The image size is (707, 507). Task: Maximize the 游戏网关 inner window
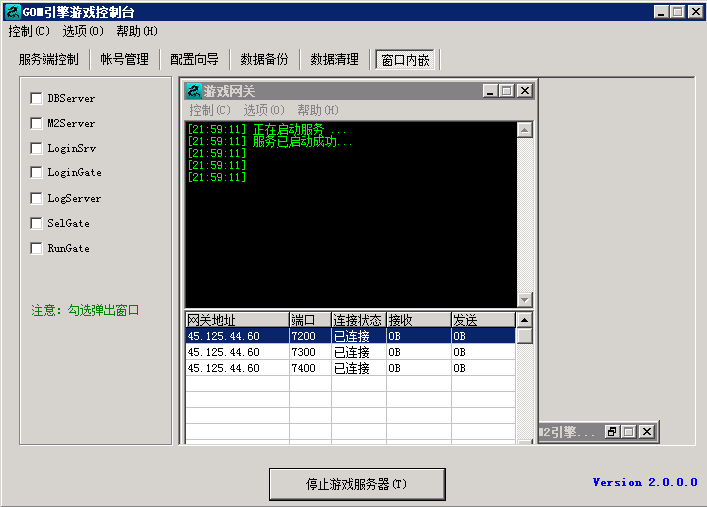(x=507, y=91)
